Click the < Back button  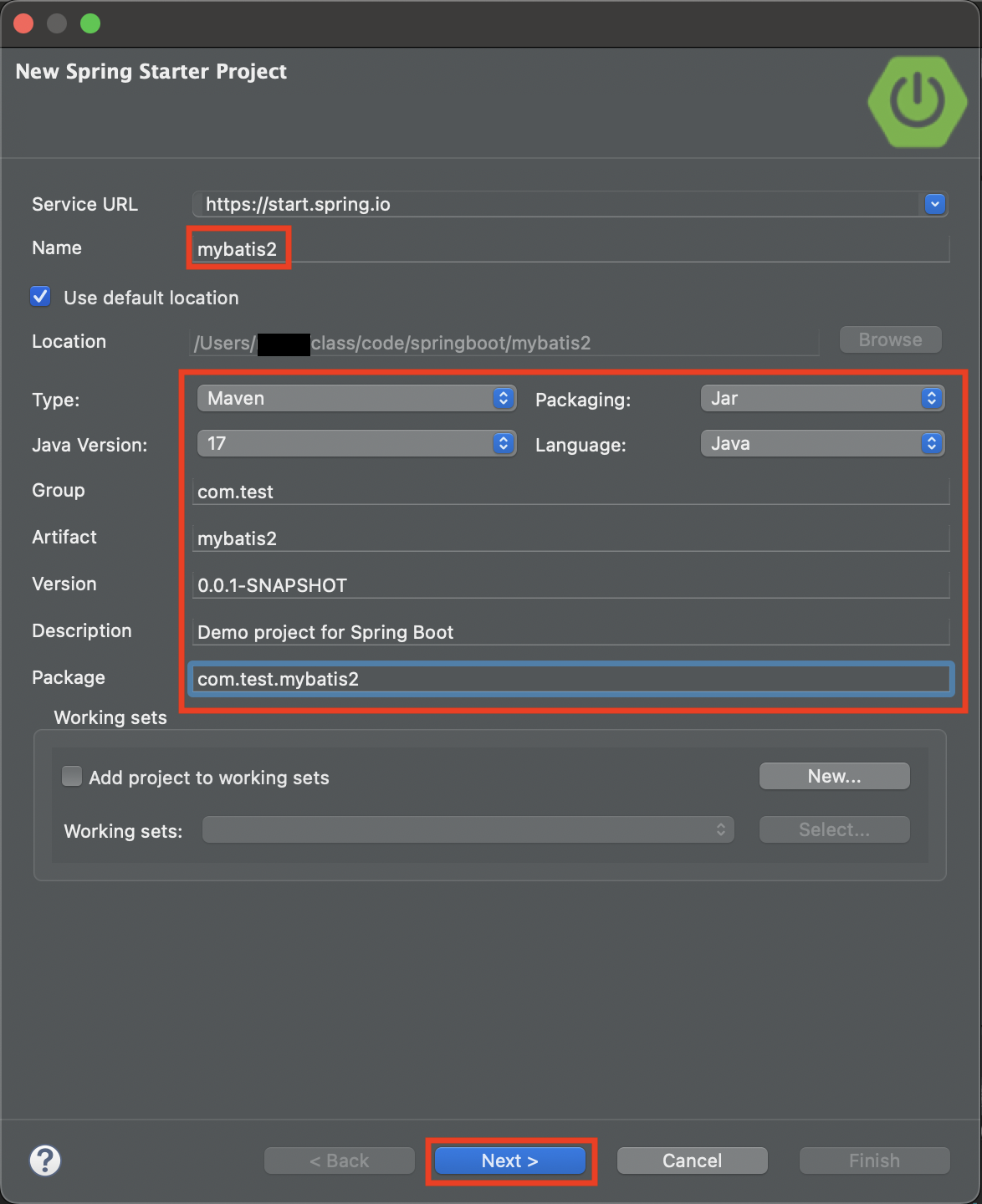(340, 1161)
